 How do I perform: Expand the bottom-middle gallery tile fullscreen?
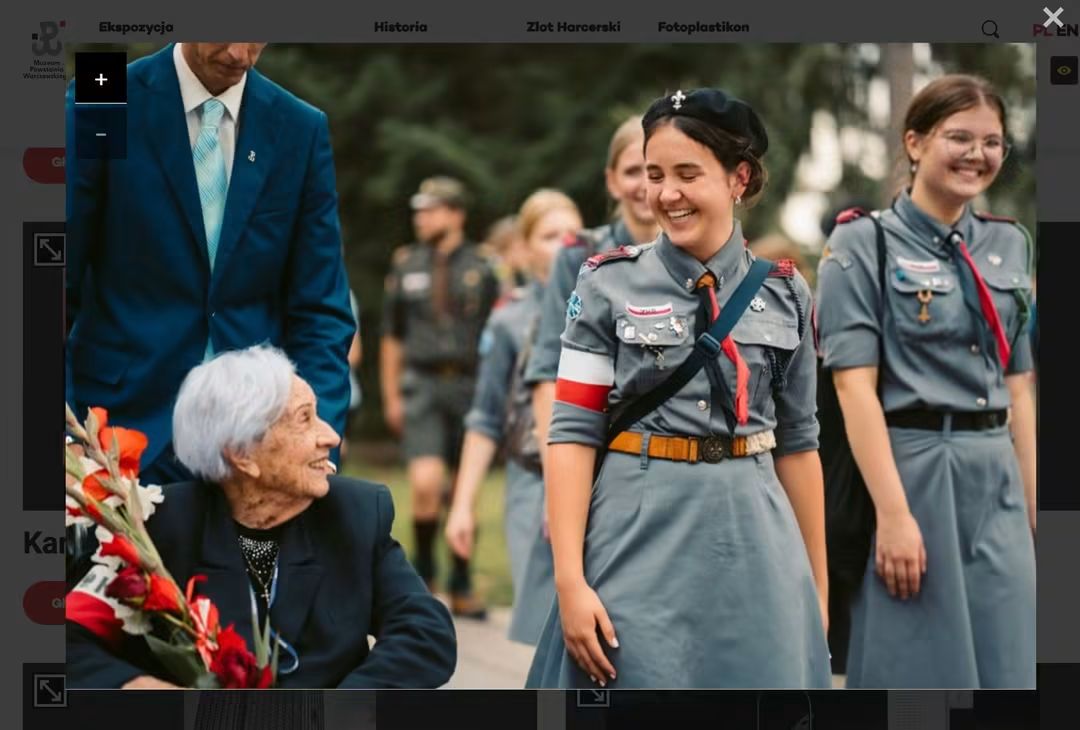click(592, 697)
